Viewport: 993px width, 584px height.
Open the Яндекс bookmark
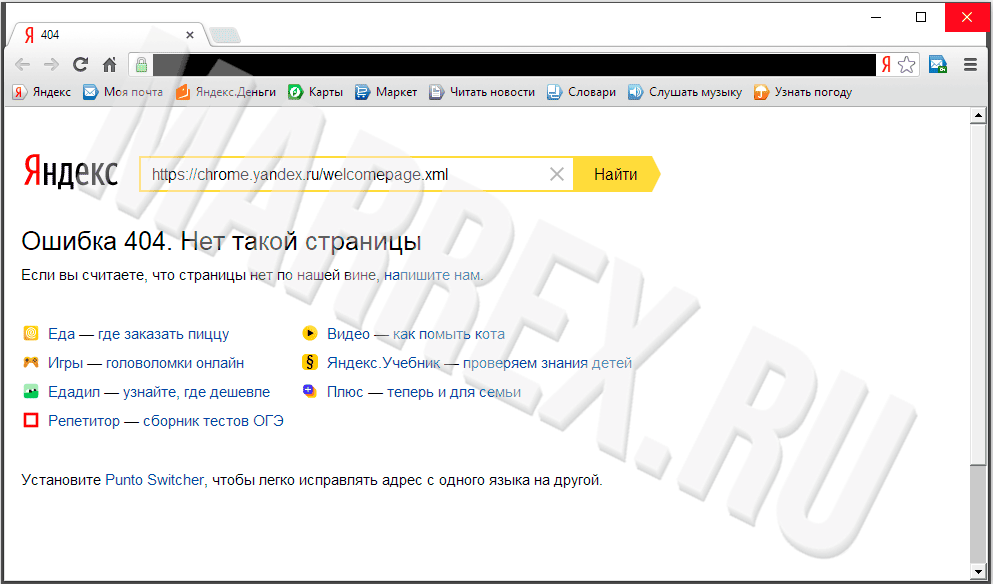click(42, 92)
